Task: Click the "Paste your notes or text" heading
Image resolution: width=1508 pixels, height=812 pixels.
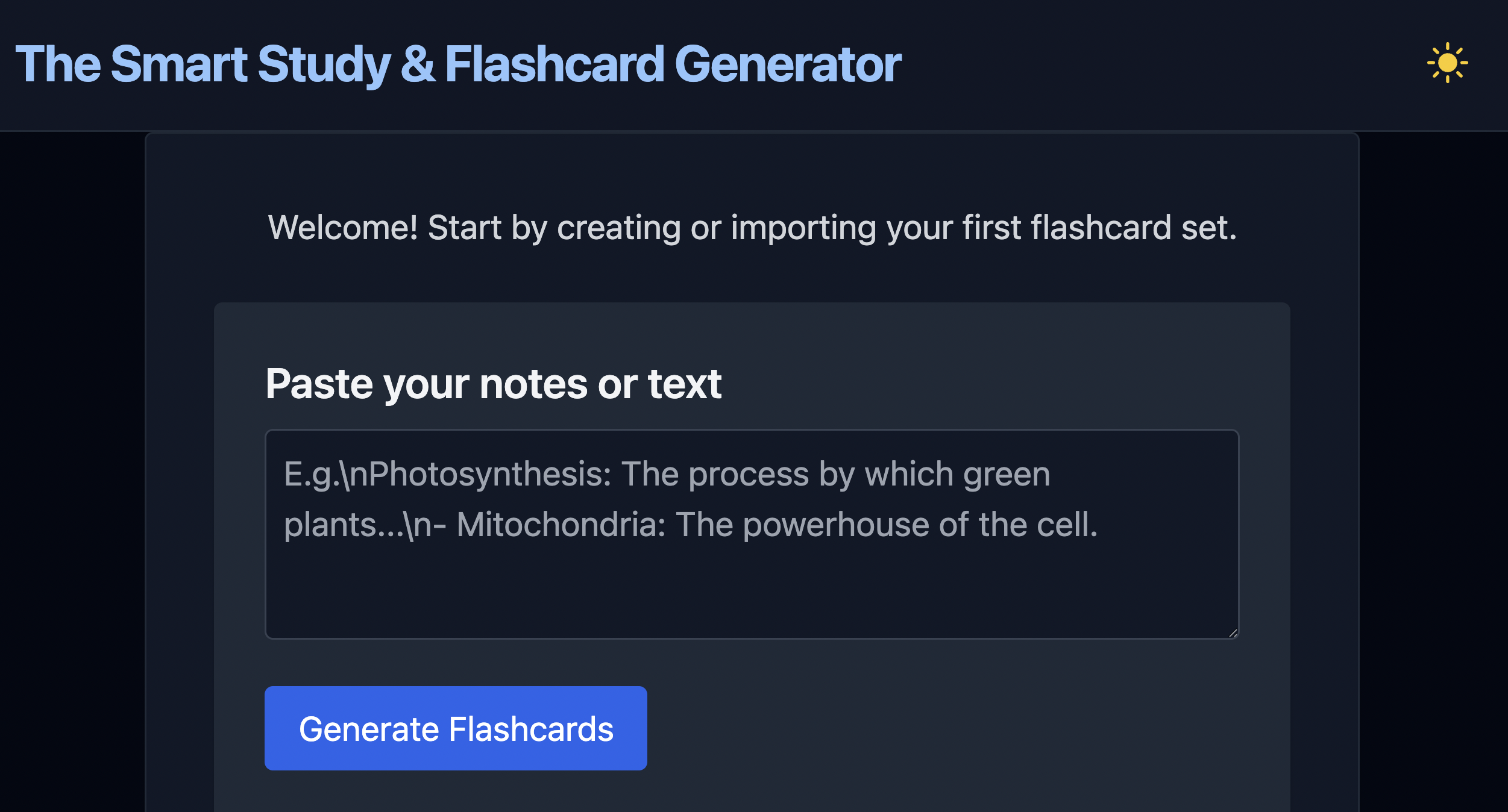Action: [x=493, y=384]
